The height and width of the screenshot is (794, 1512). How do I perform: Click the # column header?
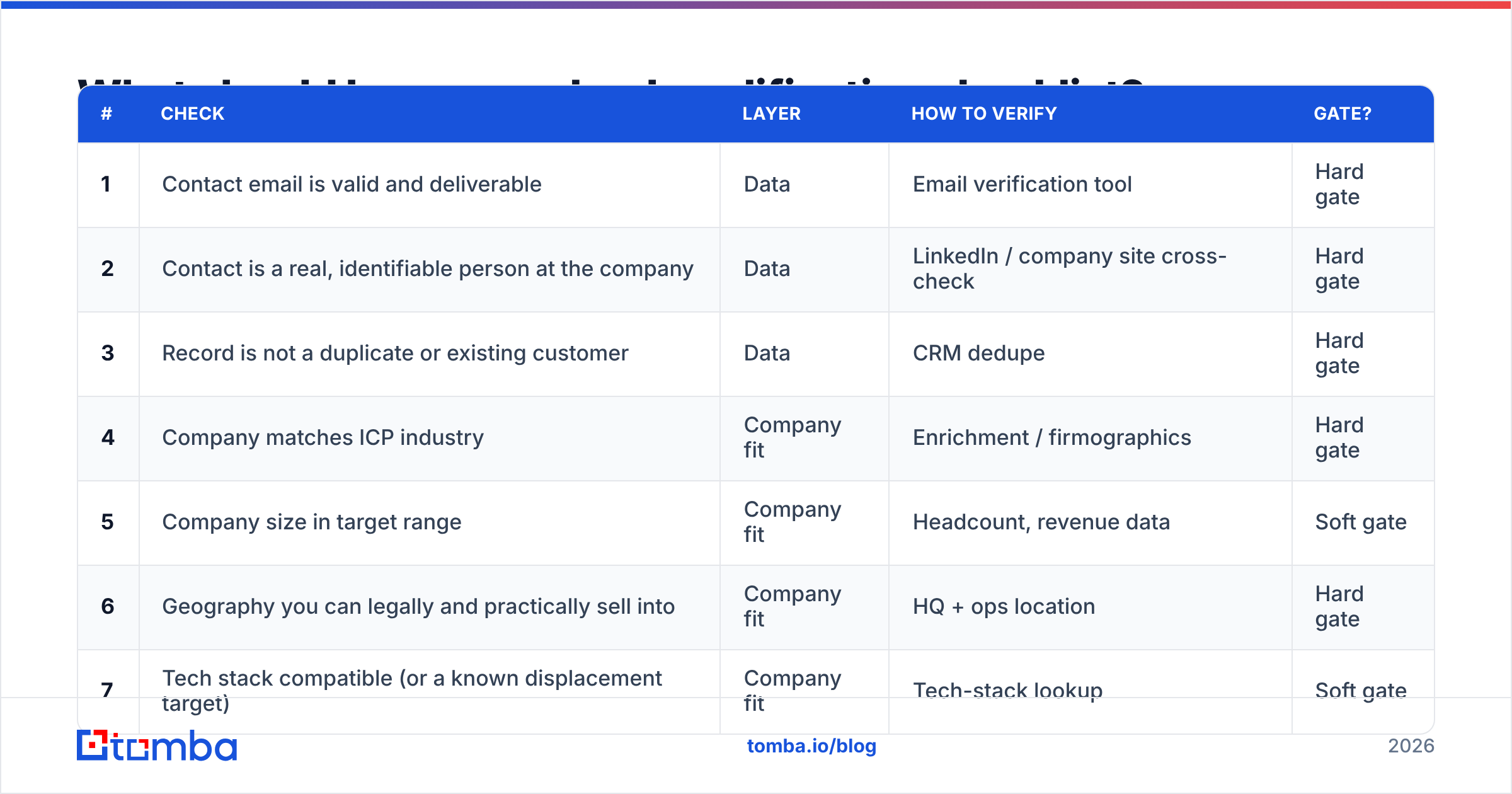(x=106, y=113)
